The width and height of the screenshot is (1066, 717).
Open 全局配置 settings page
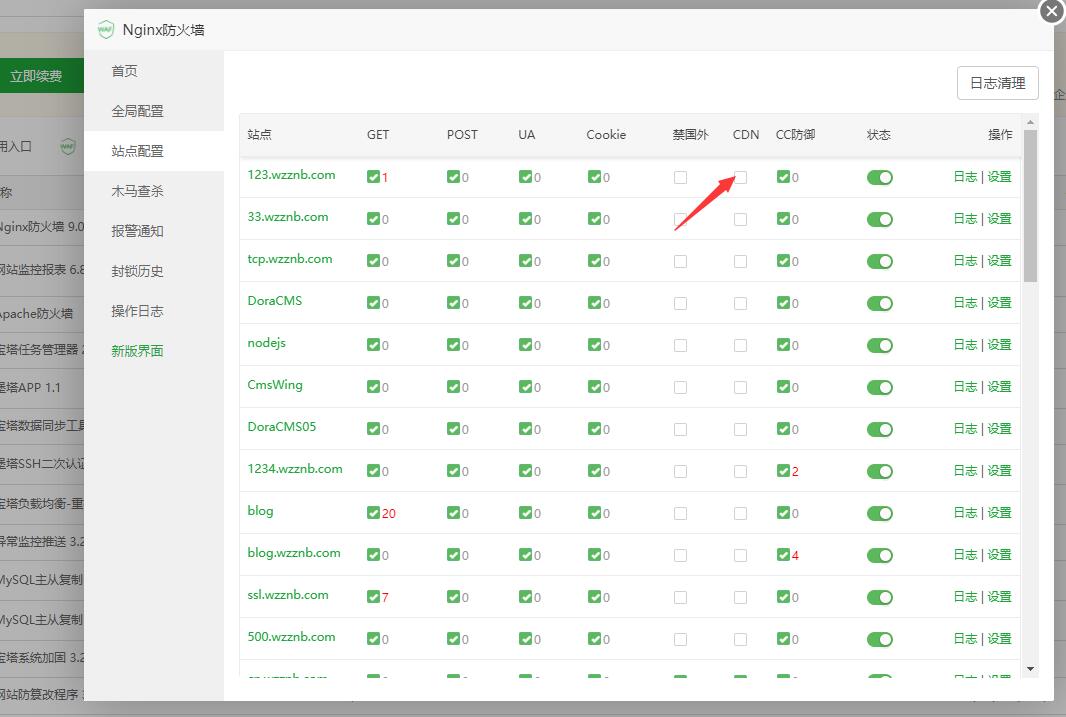(137, 111)
